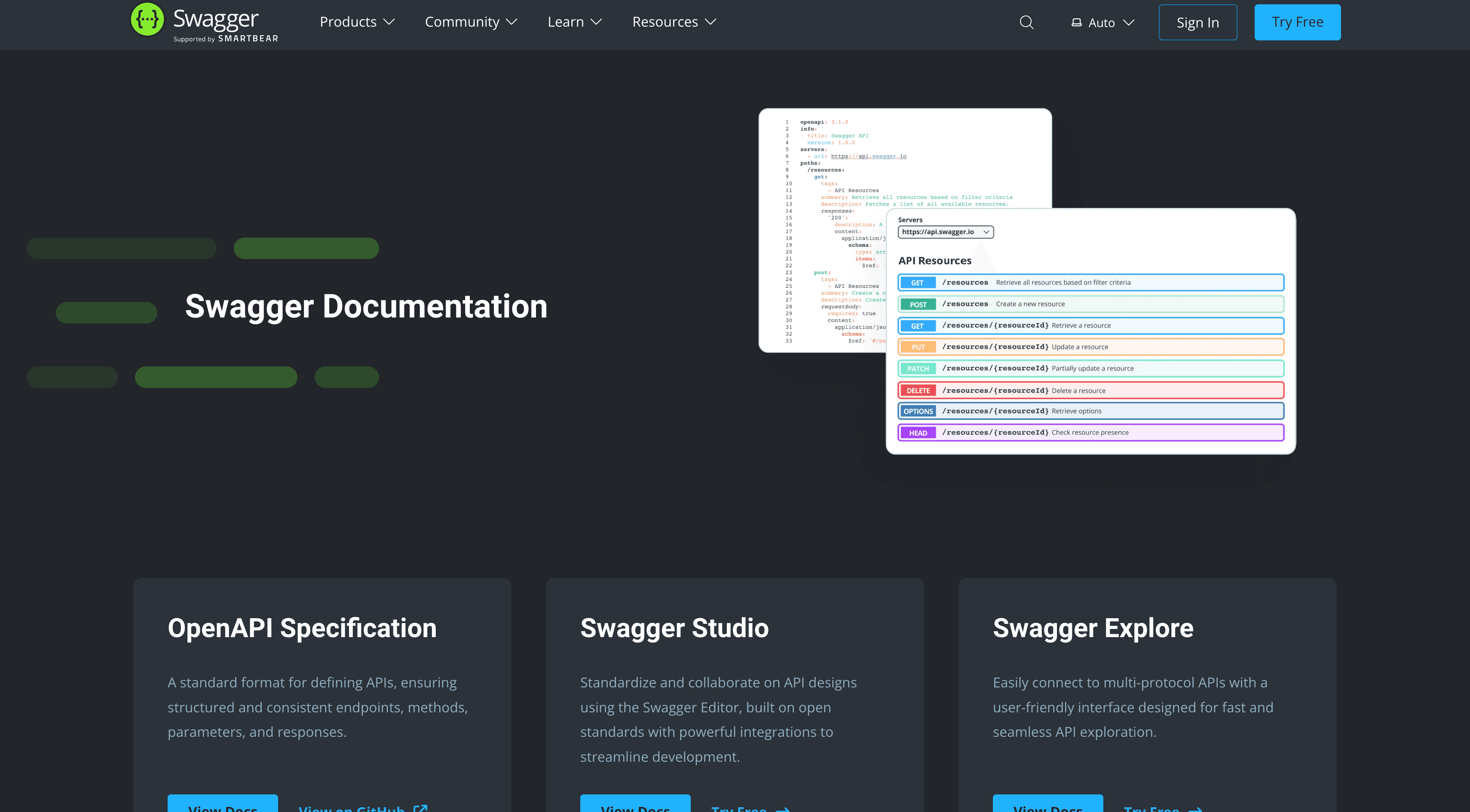Click the Swagger Explore card title
Image resolution: width=1470 pixels, height=812 pixels.
[1093, 628]
